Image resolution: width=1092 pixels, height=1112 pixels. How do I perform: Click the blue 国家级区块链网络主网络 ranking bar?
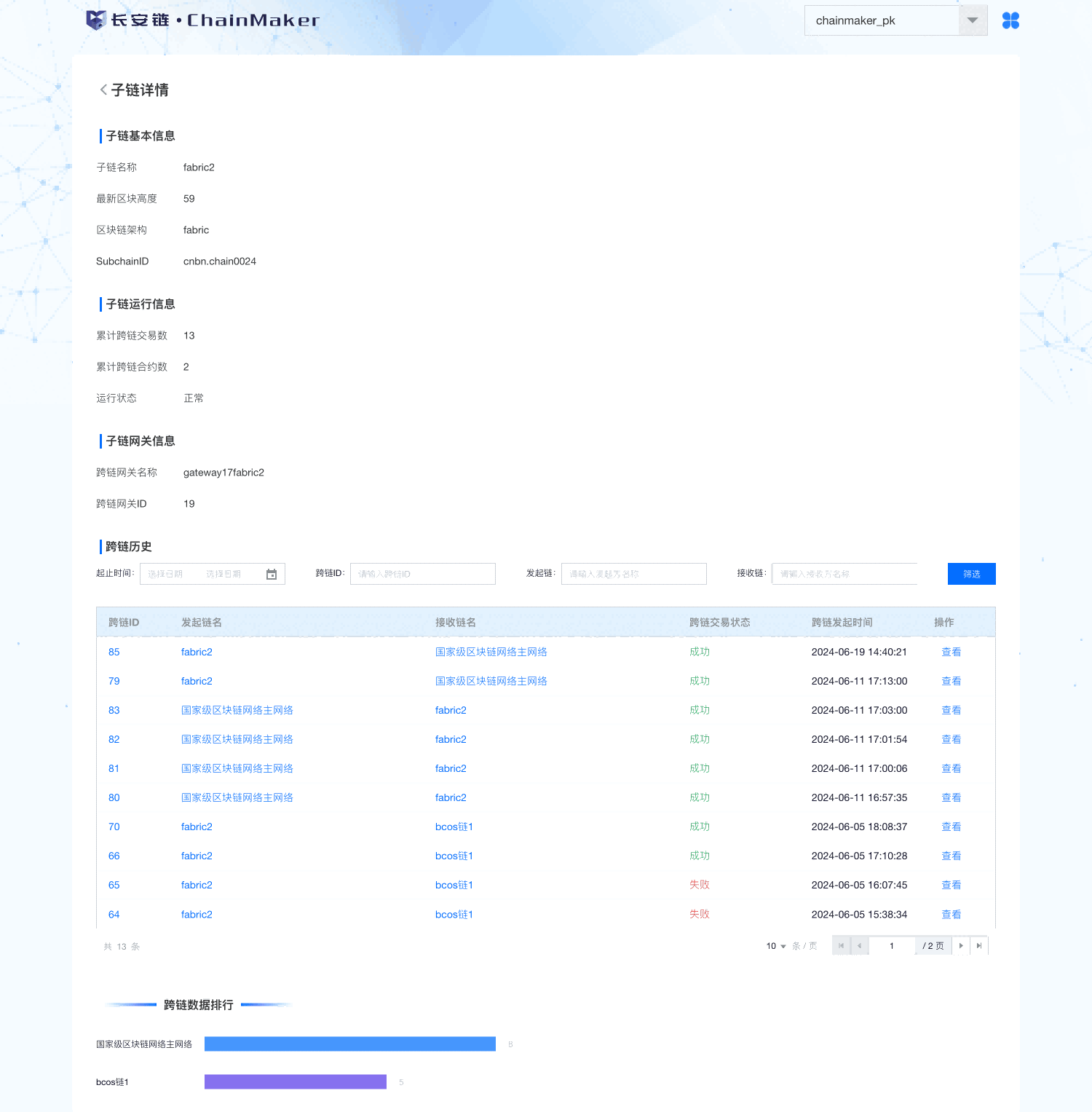pos(349,1044)
